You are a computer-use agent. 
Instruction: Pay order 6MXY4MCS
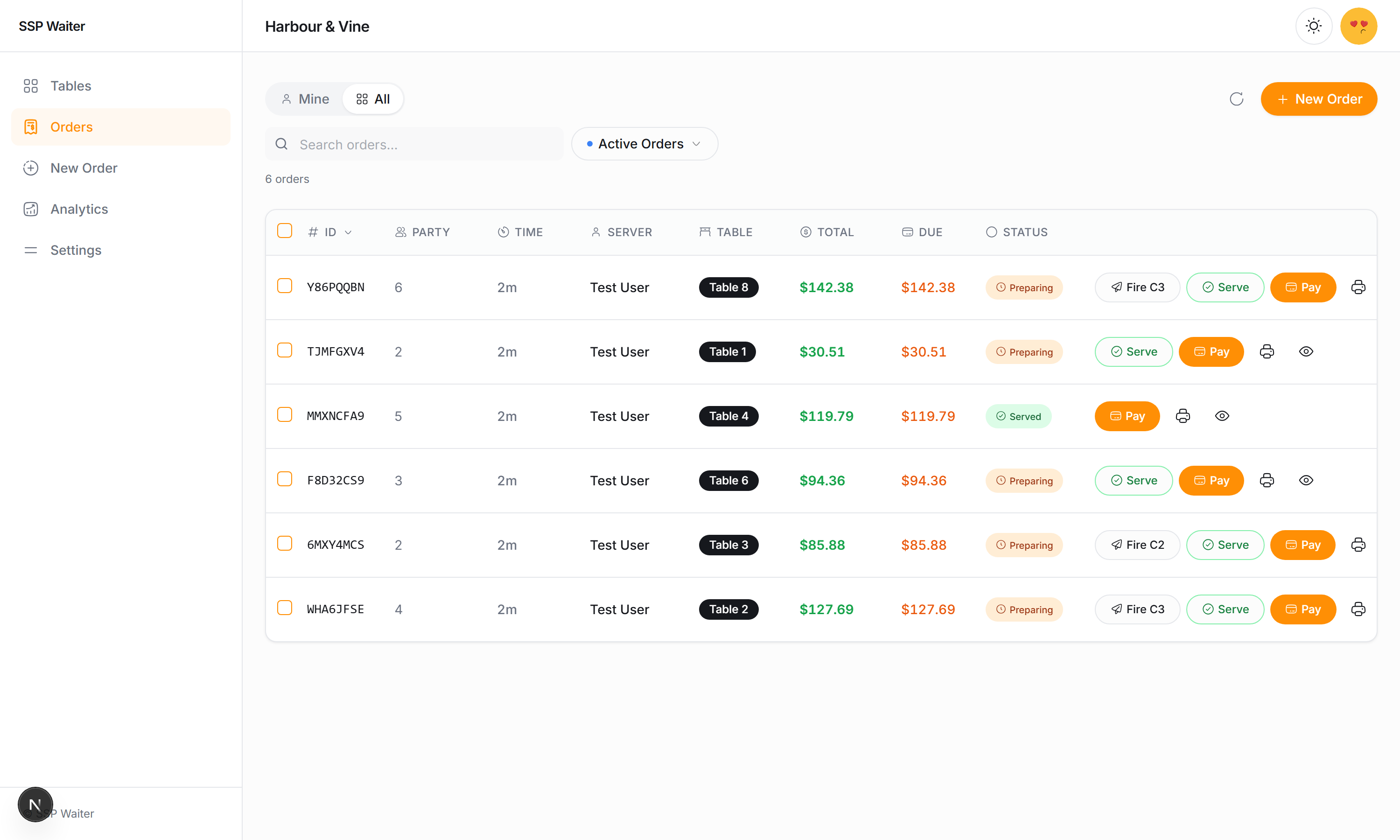point(1302,545)
